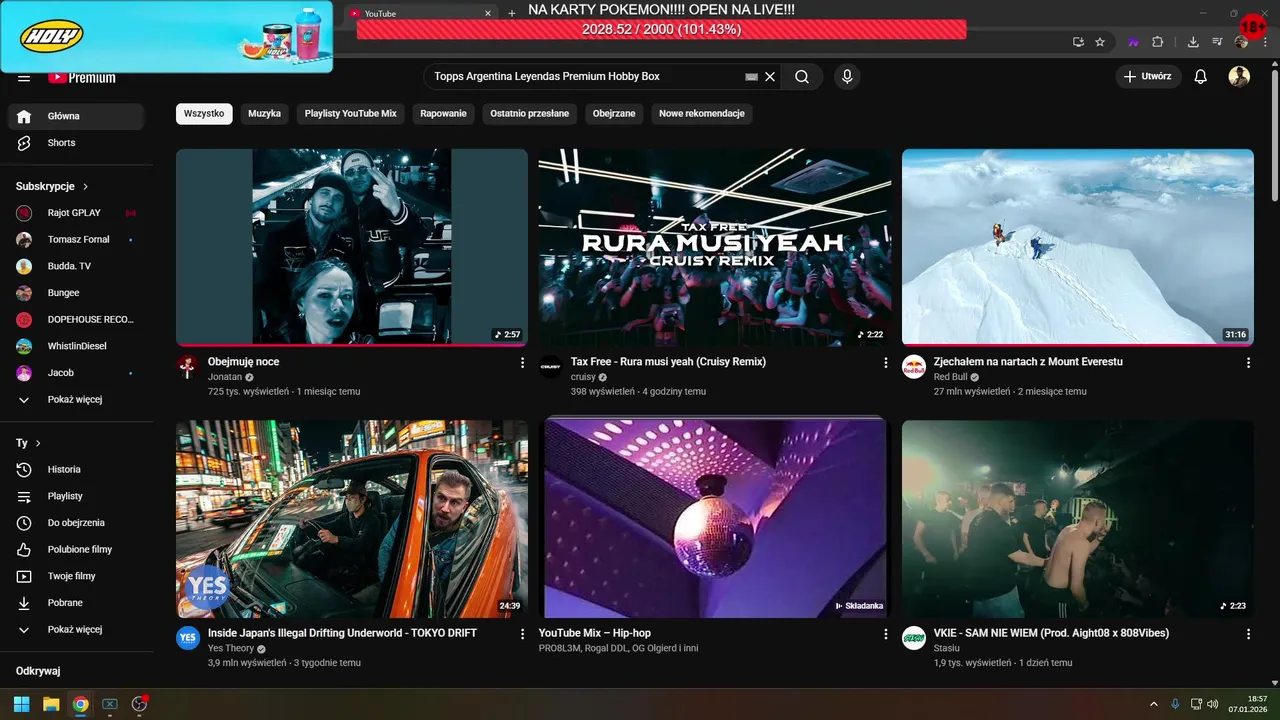Image resolution: width=1280 pixels, height=720 pixels.
Task: Open the Yes Theory channel avatar
Action: [188, 638]
